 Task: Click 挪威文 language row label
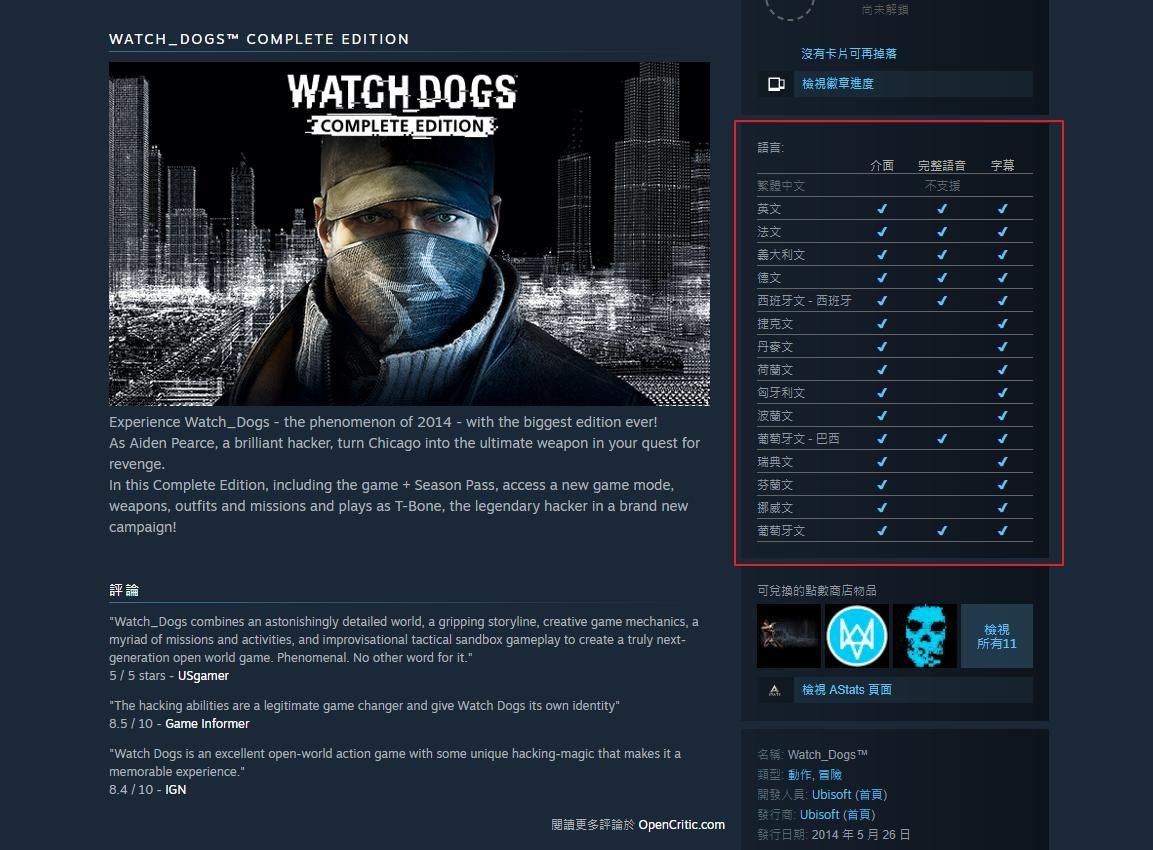pos(775,507)
